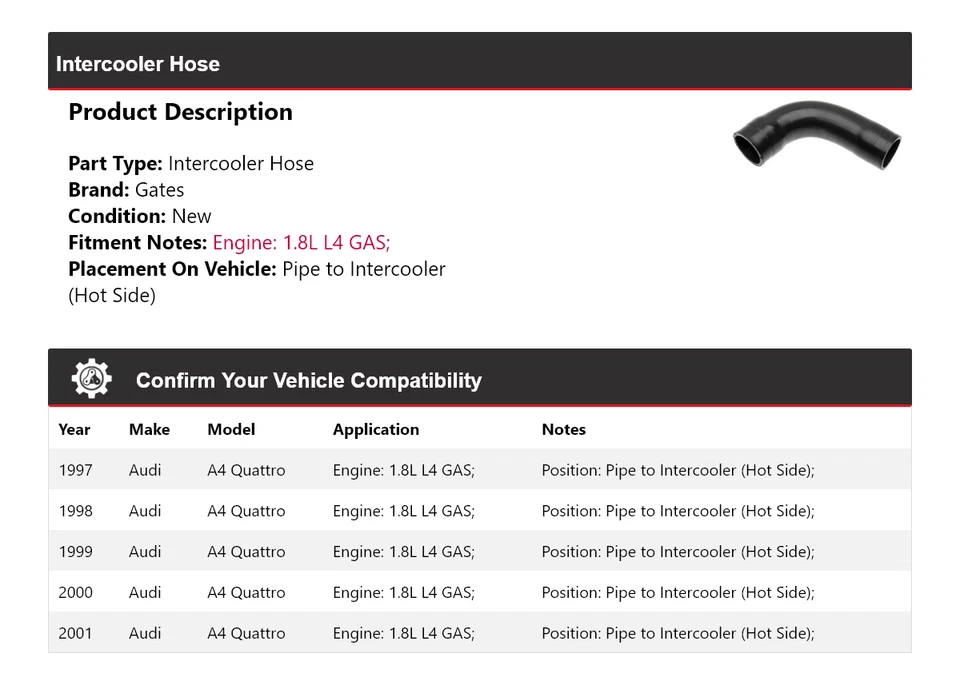Click the 2001 year row cell

tap(75, 633)
